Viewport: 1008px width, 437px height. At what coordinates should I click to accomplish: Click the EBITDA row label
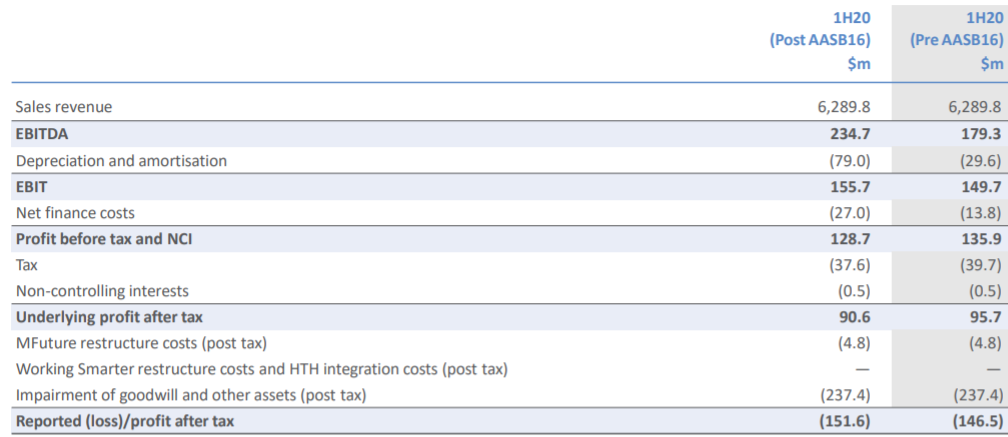[x=42, y=134]
